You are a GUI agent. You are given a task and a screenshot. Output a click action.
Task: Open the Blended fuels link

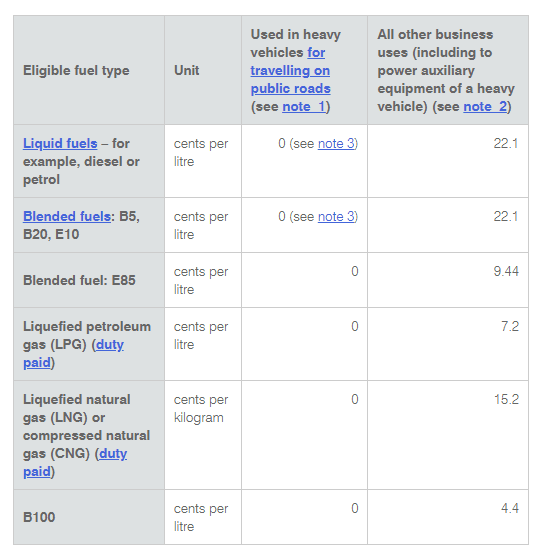(67, 216)
